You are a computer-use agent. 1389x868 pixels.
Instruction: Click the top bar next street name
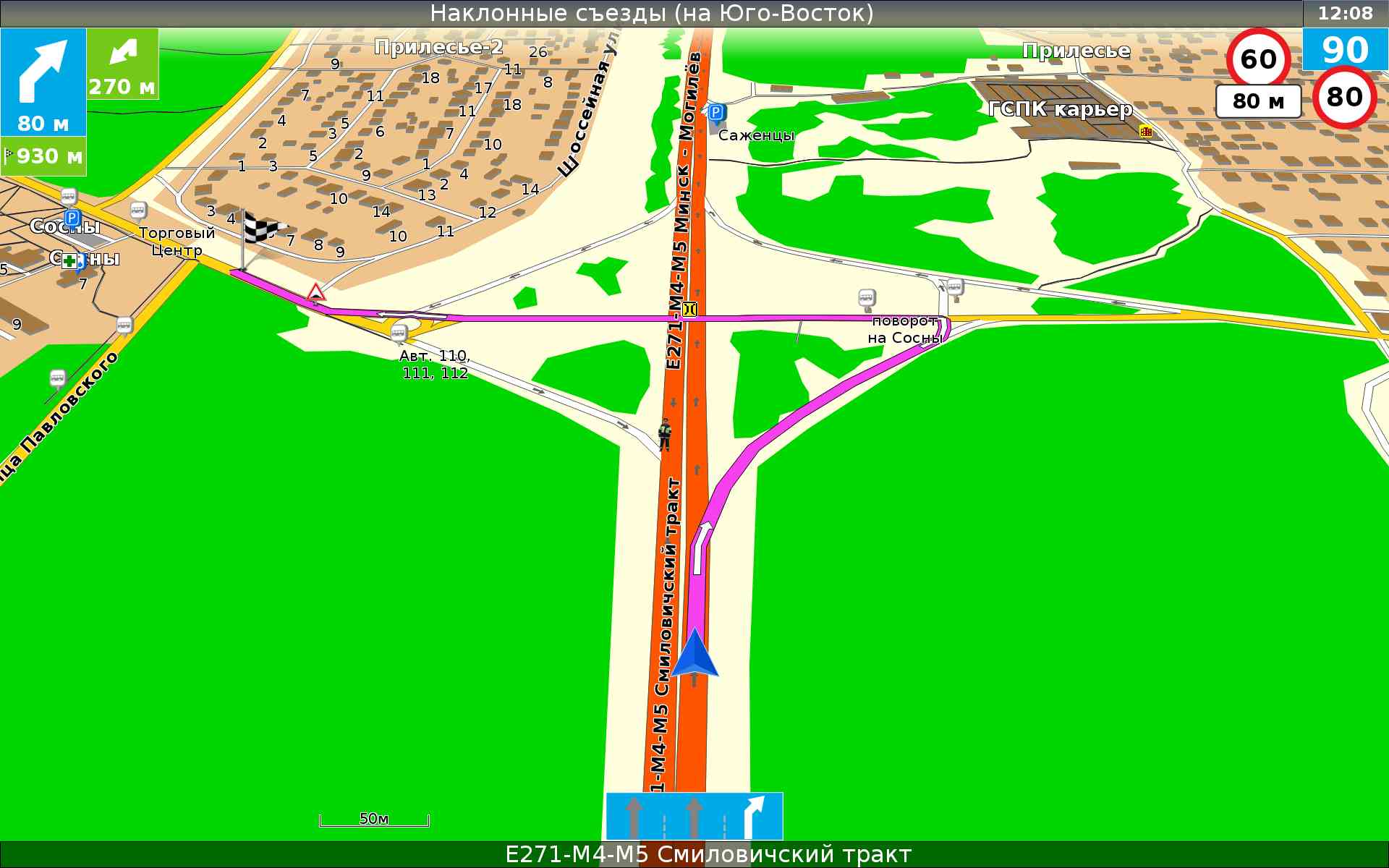[651, 13]
